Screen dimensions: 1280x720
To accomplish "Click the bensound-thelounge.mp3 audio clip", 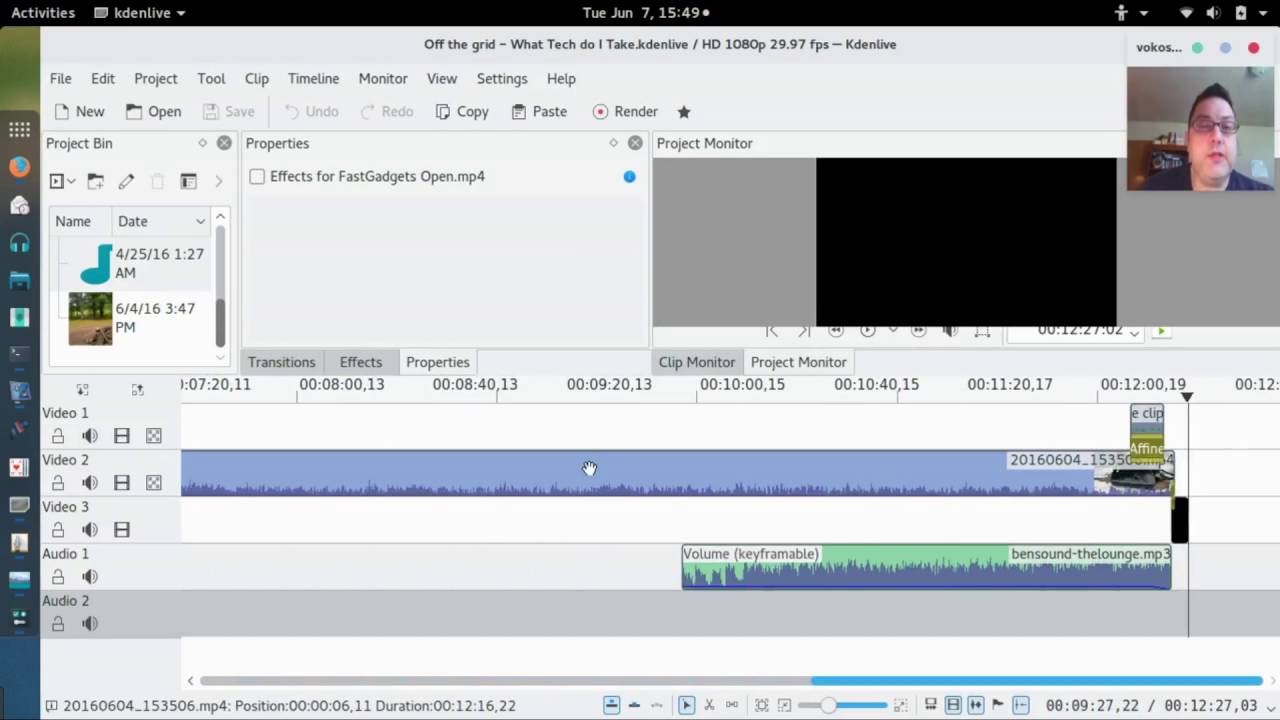I will pos(926,567).
